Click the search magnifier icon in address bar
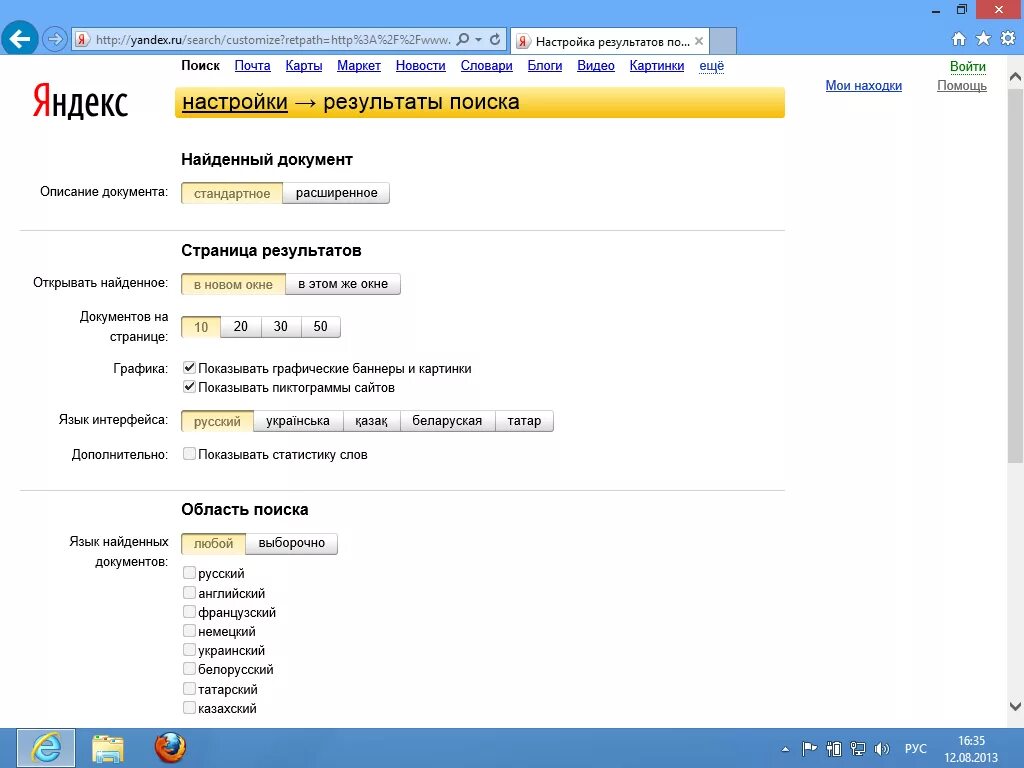 pos(462,39)
